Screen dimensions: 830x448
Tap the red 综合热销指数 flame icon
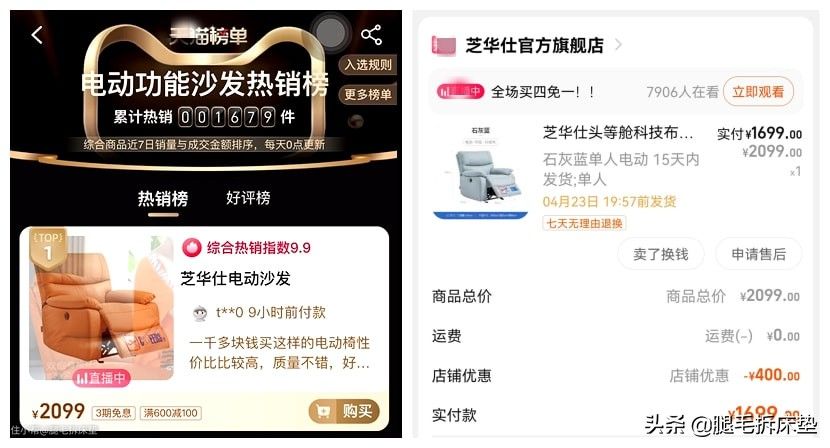192,247
